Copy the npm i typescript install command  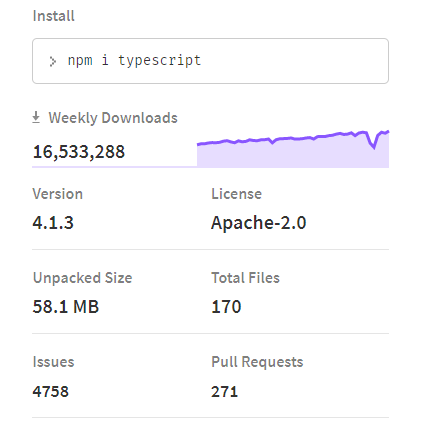[134, 61]
